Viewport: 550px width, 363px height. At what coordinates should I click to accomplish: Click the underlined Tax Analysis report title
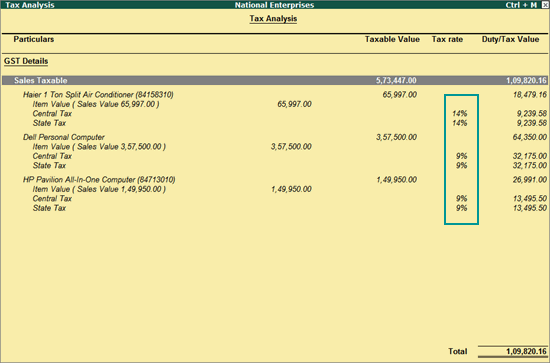[x=273, y=19]
